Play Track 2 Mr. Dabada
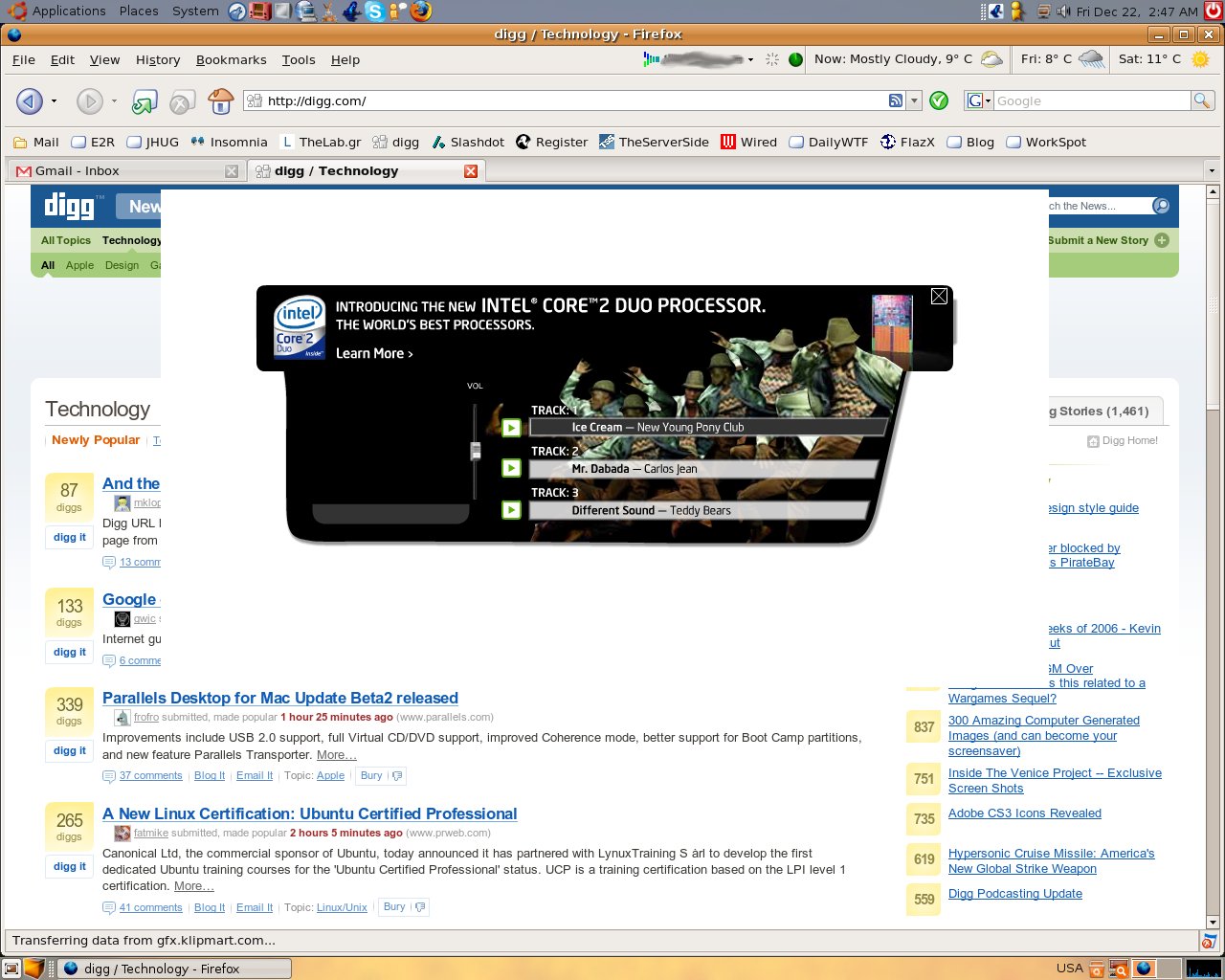Screen dimensions: 1225x980 click(512, 469)
